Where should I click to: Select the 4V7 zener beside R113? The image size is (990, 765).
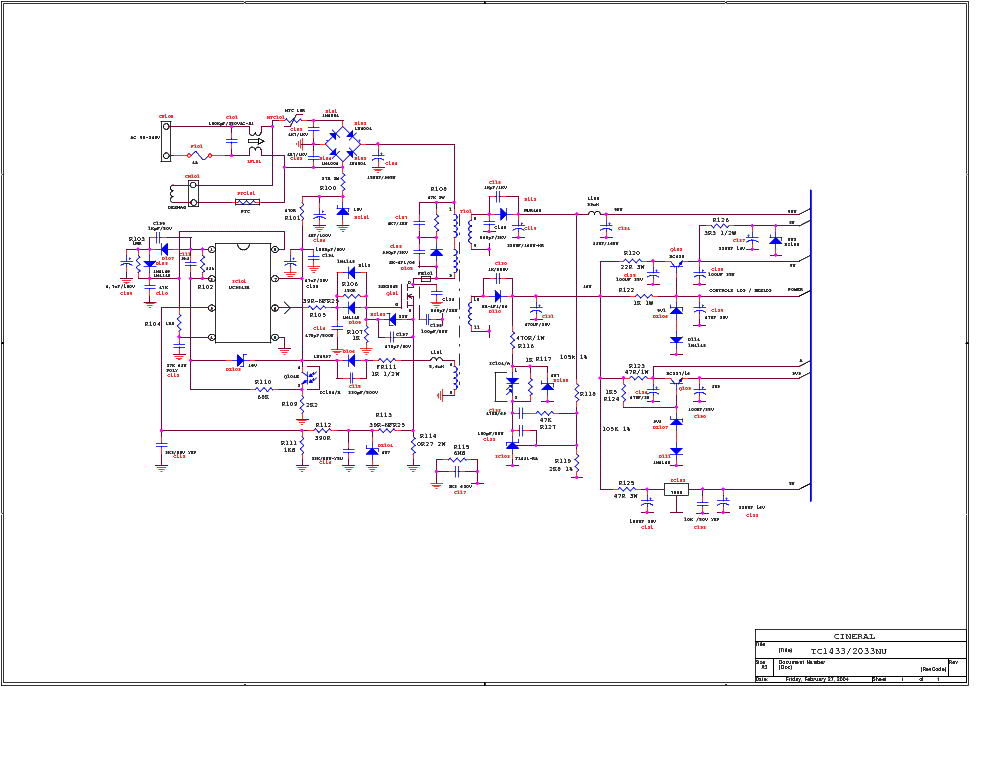(x=373, y=452)
